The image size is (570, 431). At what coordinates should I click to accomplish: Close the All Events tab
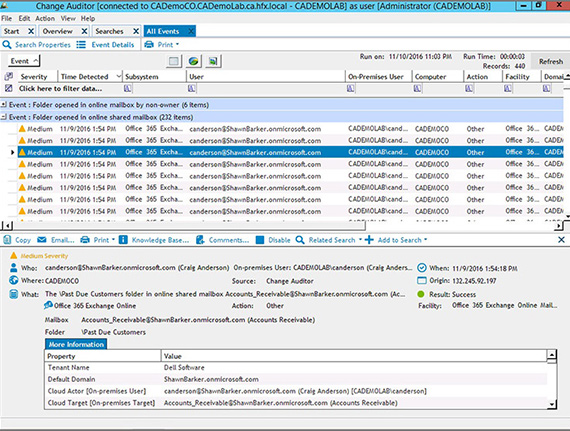pyautogui.click(x=191, y=31)
